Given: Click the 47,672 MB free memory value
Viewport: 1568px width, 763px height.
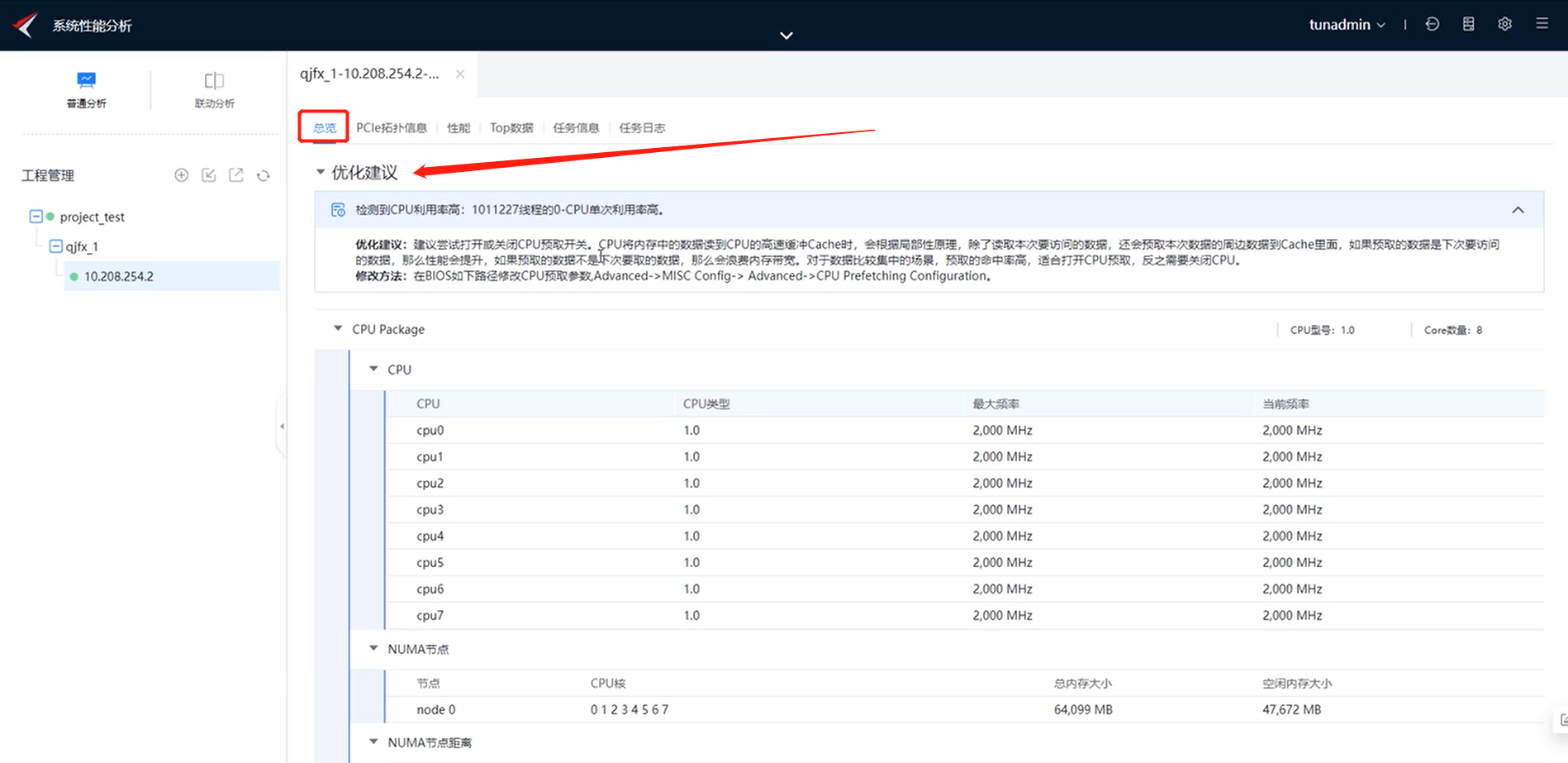Looking at the screenshot, I should 1292,709.
